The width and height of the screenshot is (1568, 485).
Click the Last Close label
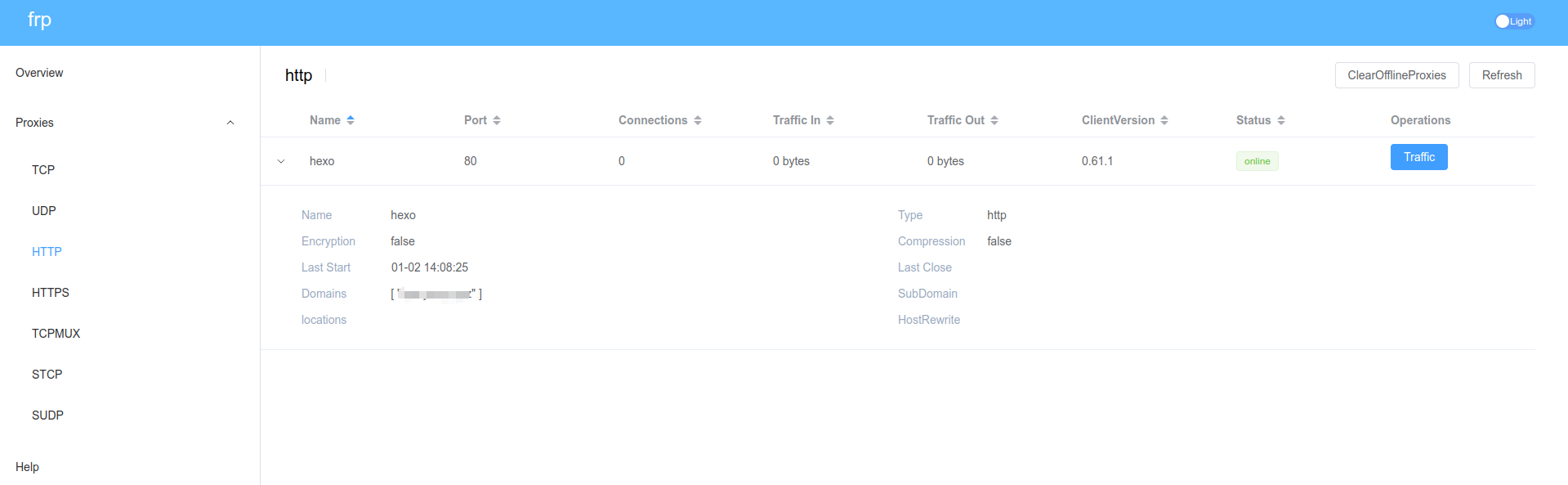coord(925,267)
